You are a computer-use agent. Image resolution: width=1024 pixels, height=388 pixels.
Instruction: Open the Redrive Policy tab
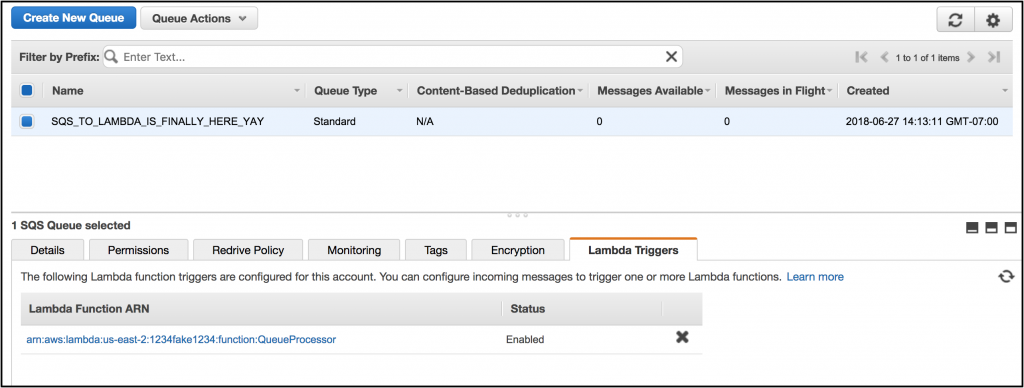[x=248, y=250]
